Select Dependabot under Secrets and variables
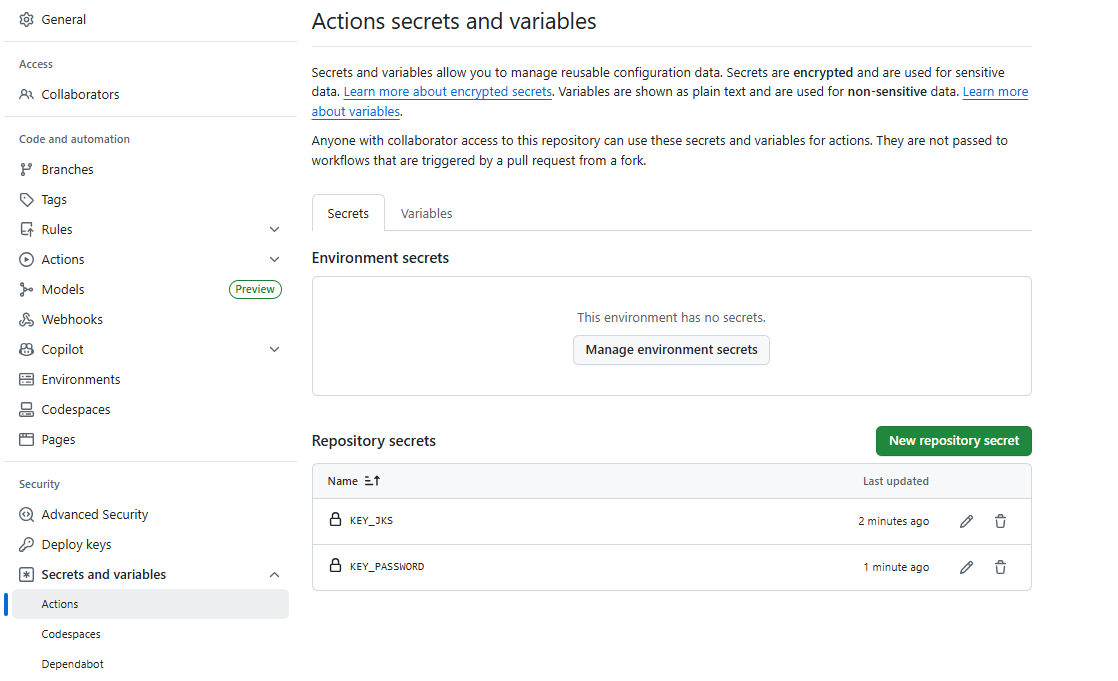Viewport: 1118px width, 681px height. point(72,664)
